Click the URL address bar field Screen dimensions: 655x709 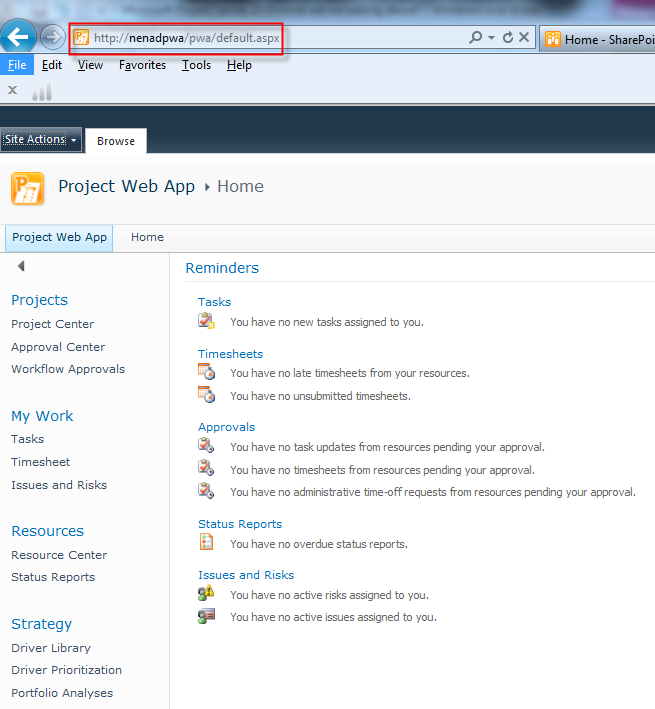(x=270, y=38)
